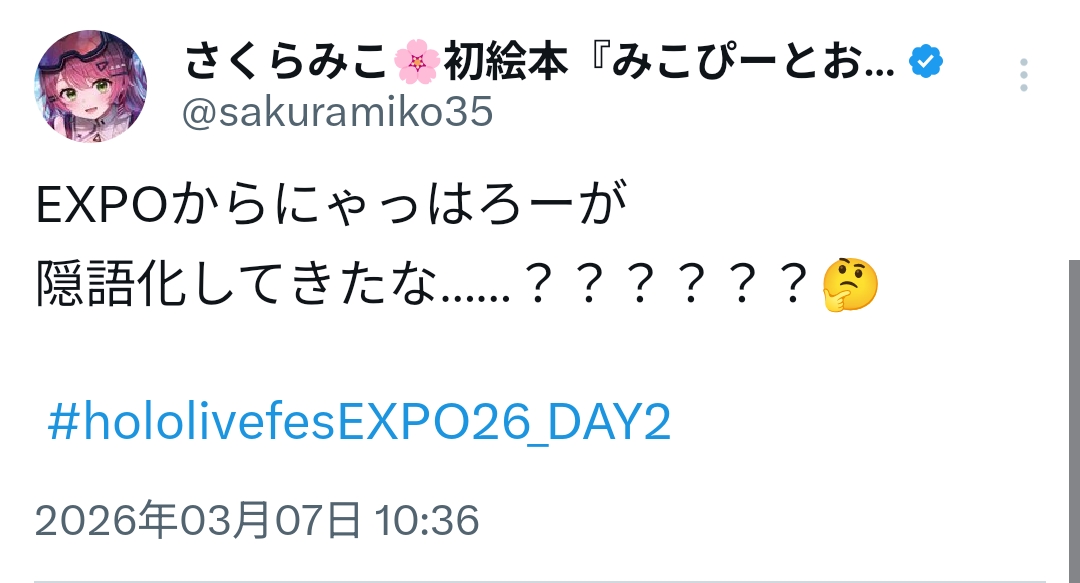Click the kanji 隠語化 in the tweet body
Viewport: 1080px width, 583px height.
[111, 285]
